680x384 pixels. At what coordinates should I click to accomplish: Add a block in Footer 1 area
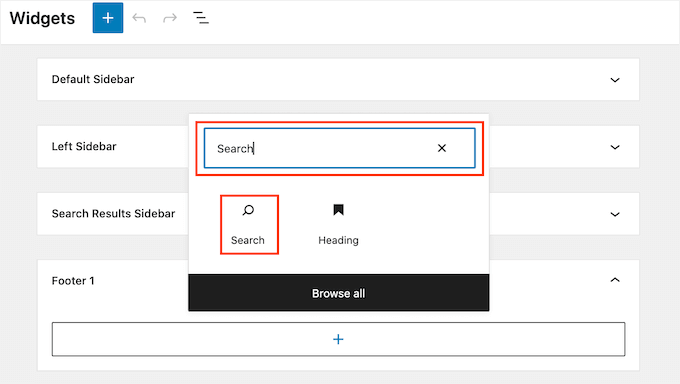tap(338, 339)
